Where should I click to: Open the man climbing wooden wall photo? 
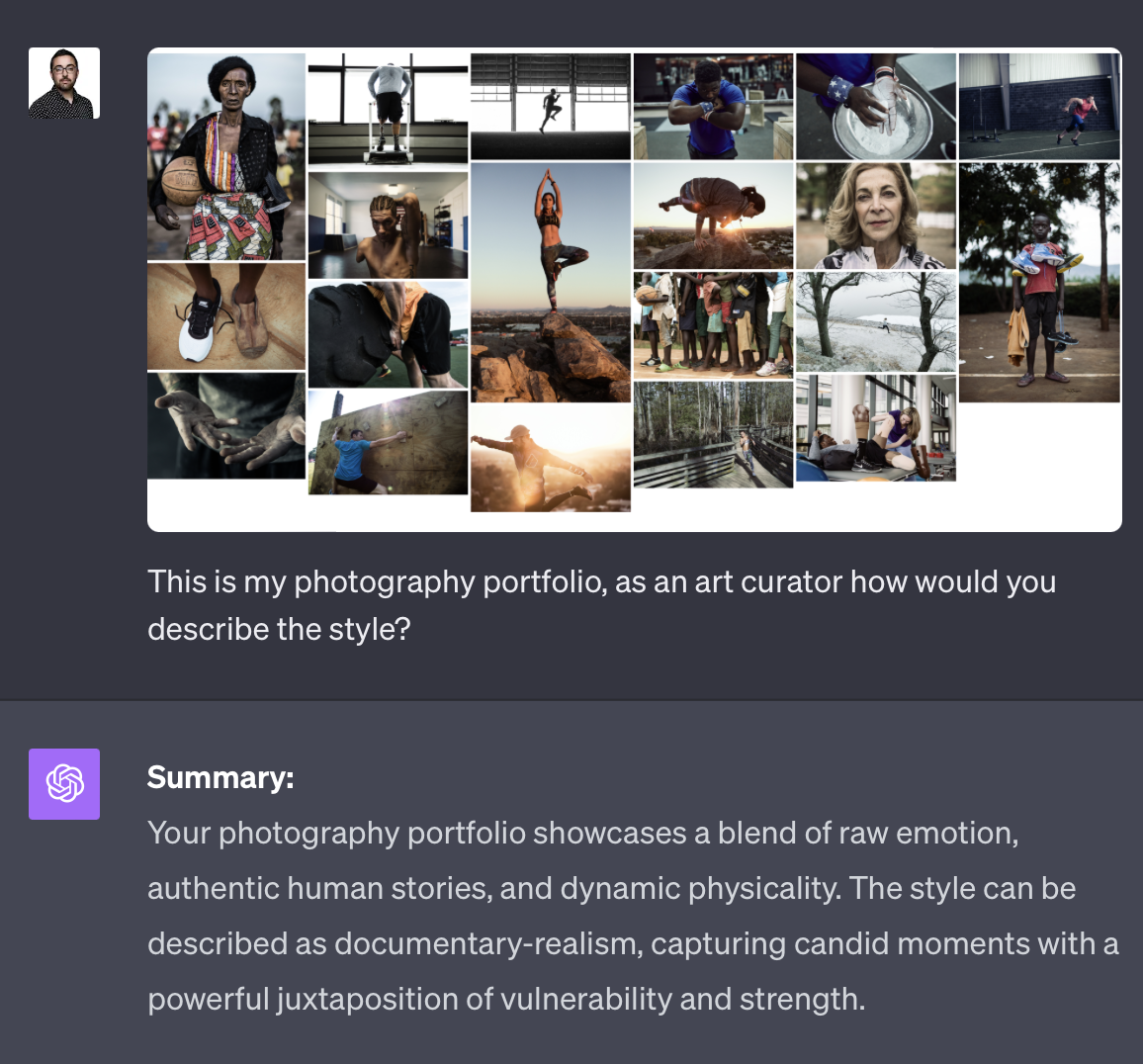coord(388,442)
